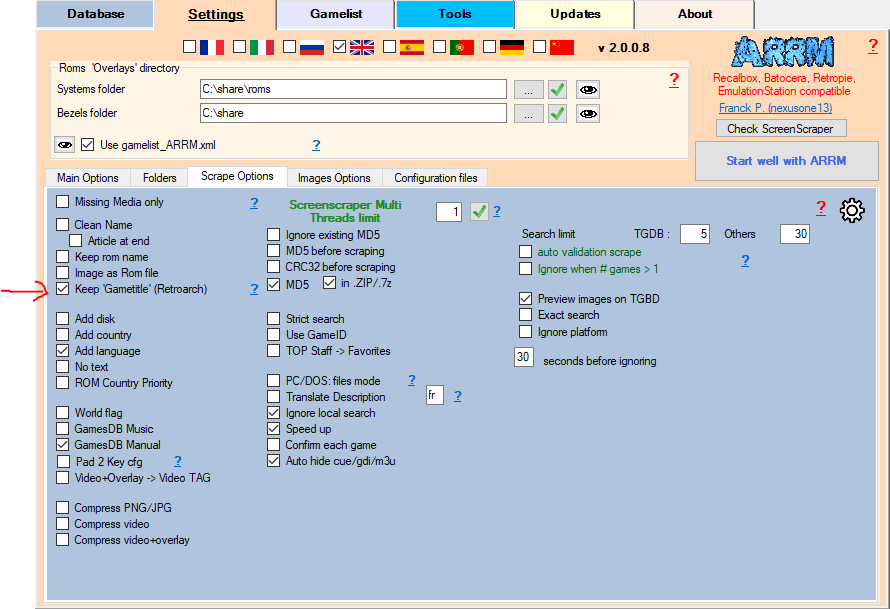Open the Franck P. (nexusone13) link
Screen dimensions: 890x609
click(775, 108)
